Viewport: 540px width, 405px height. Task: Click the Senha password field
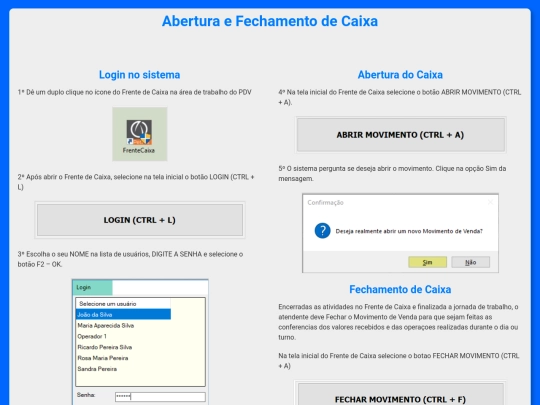[x=160, y=396]
